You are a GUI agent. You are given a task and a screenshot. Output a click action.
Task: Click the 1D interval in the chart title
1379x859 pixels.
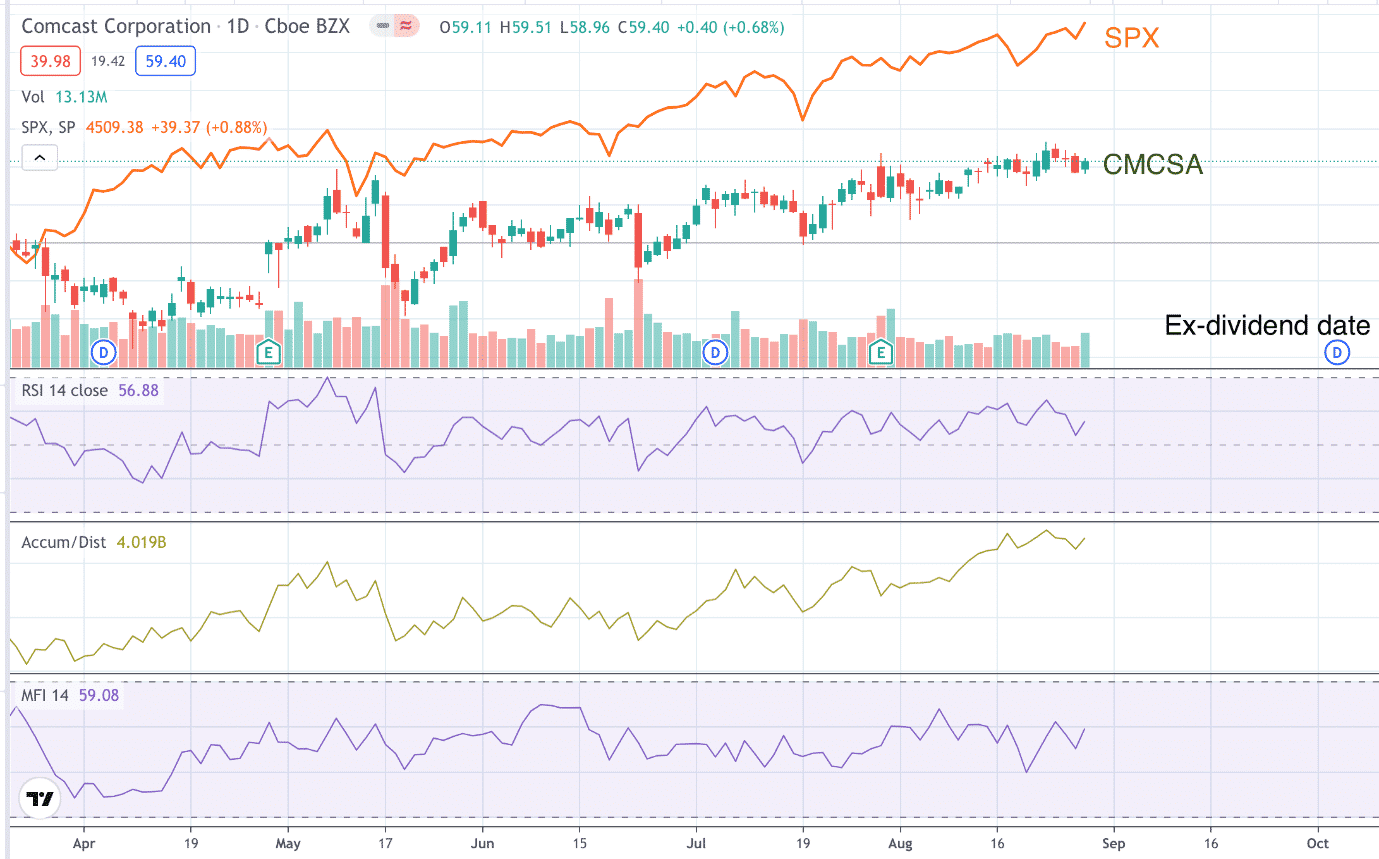pyautogui.click(x=240, y=27)
